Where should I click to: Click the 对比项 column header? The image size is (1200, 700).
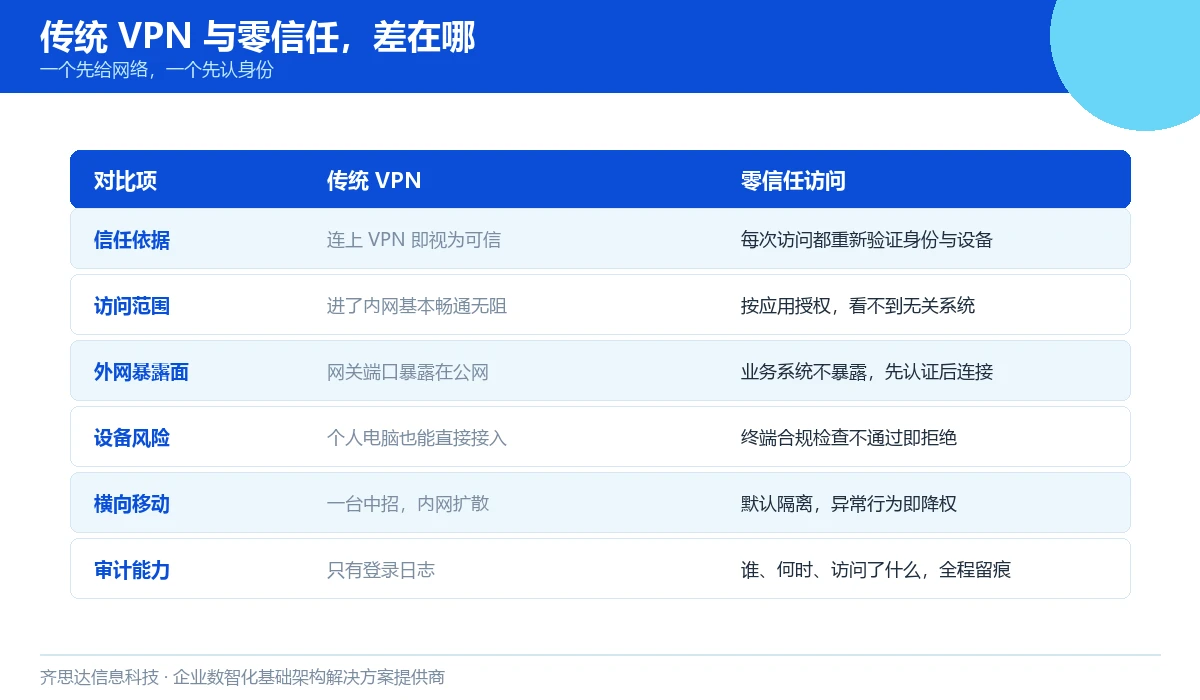pyautogui.click(x=126, y=180)
